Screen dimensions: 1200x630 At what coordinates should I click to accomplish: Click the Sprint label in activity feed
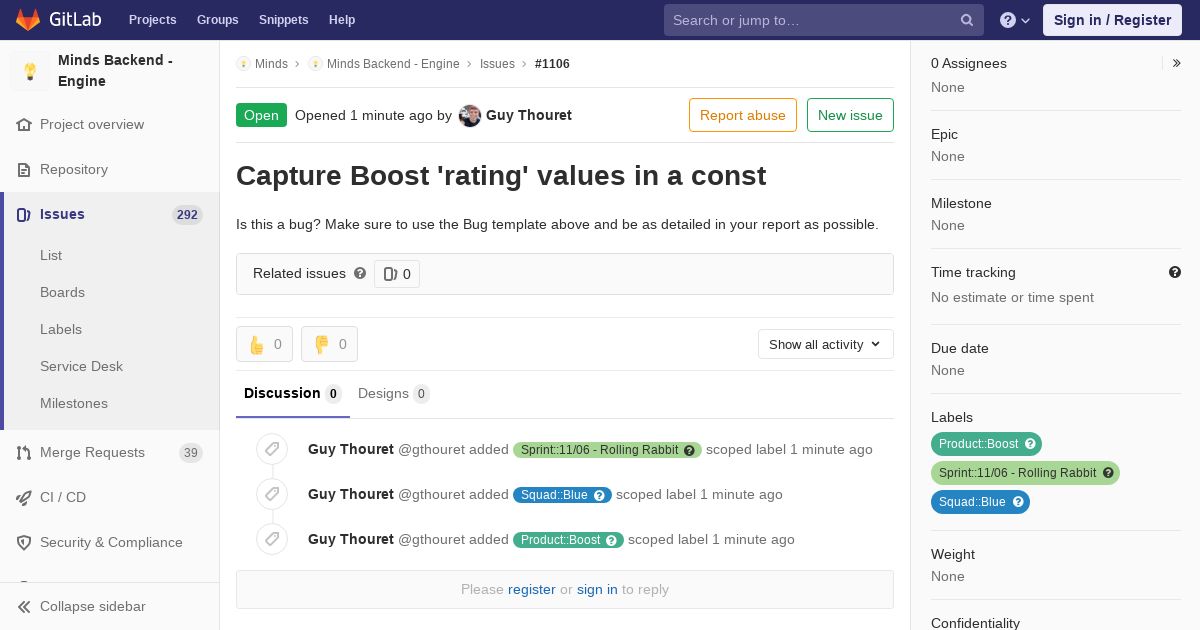point(607,450)
